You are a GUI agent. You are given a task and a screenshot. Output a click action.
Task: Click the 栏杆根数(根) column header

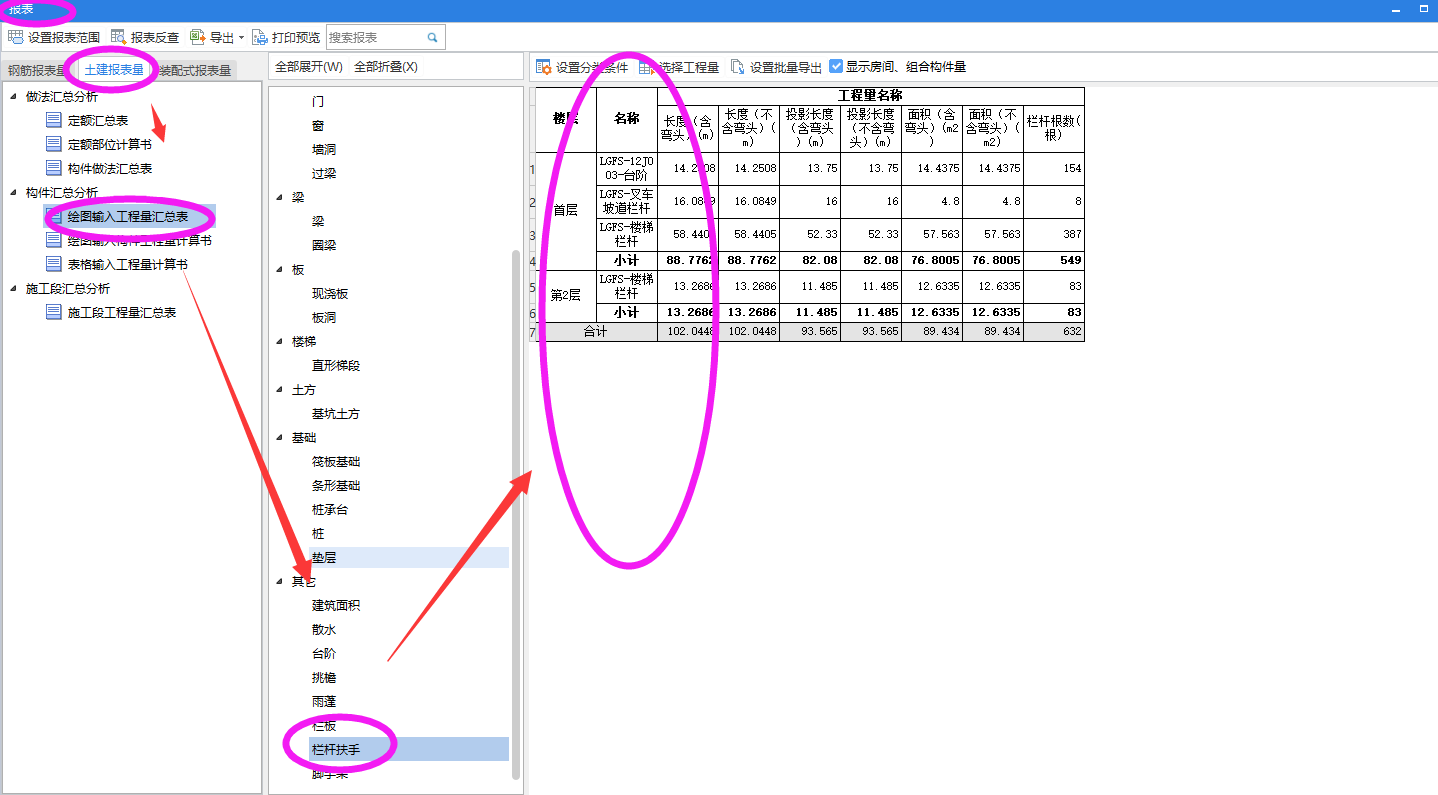[x=1054, y=128]
